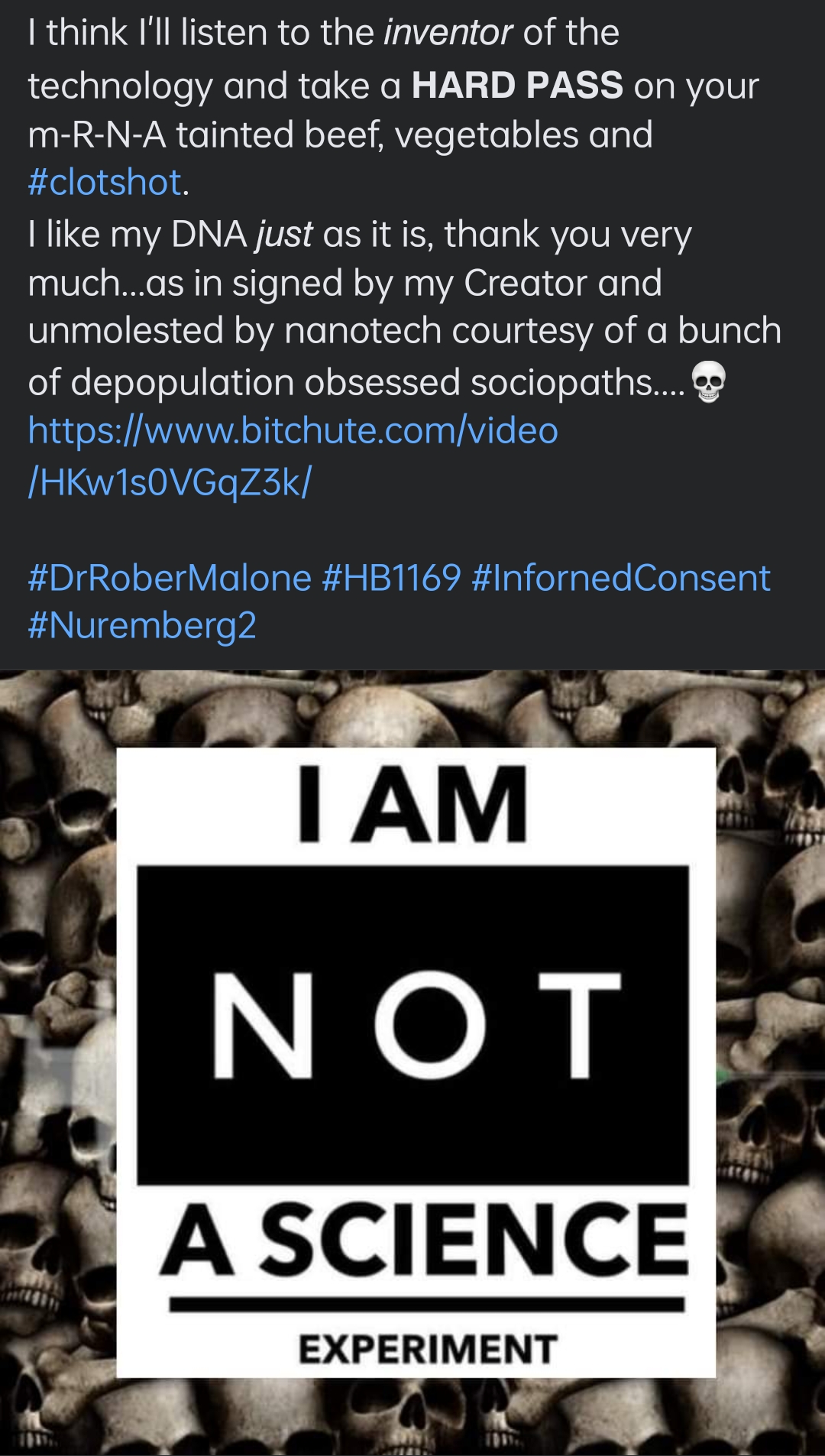
Task: Click the skull emoji after sociopaths
Action: tap(708, 381)
